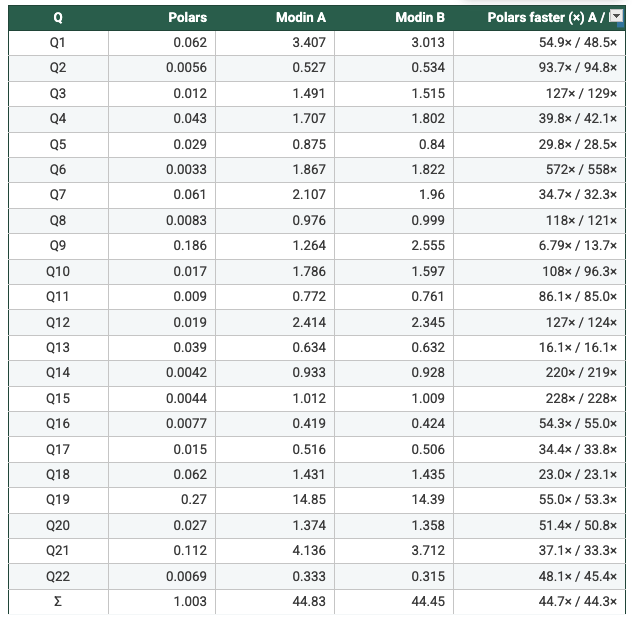Click the Q column header cell
Viewport: 632px width, 620px height.
point(58,18)
